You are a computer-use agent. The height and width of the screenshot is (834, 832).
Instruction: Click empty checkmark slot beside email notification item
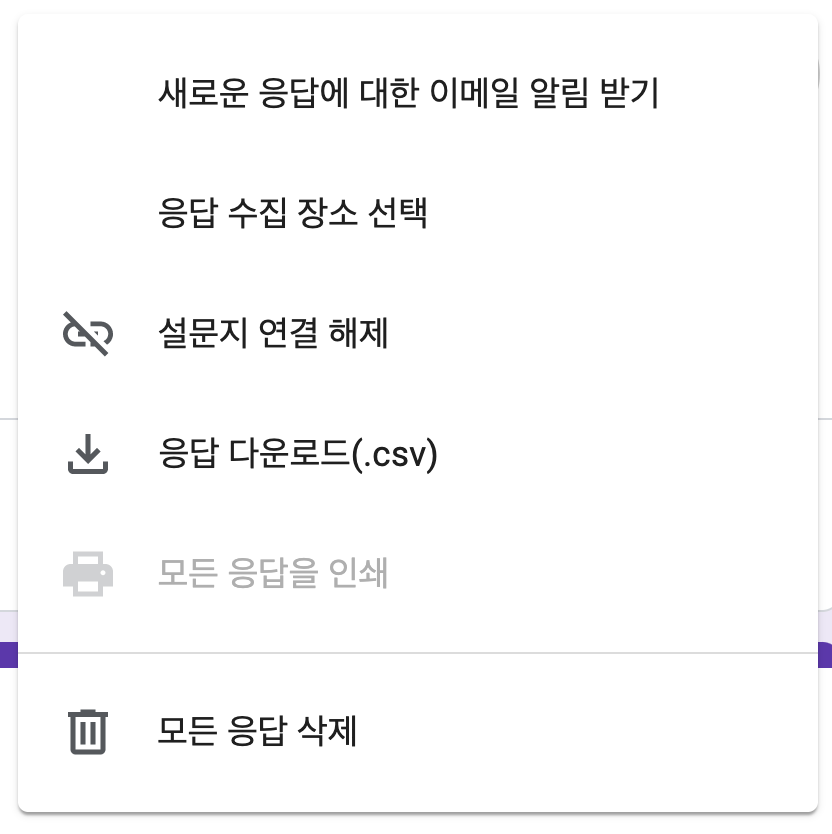click(88, 93)
